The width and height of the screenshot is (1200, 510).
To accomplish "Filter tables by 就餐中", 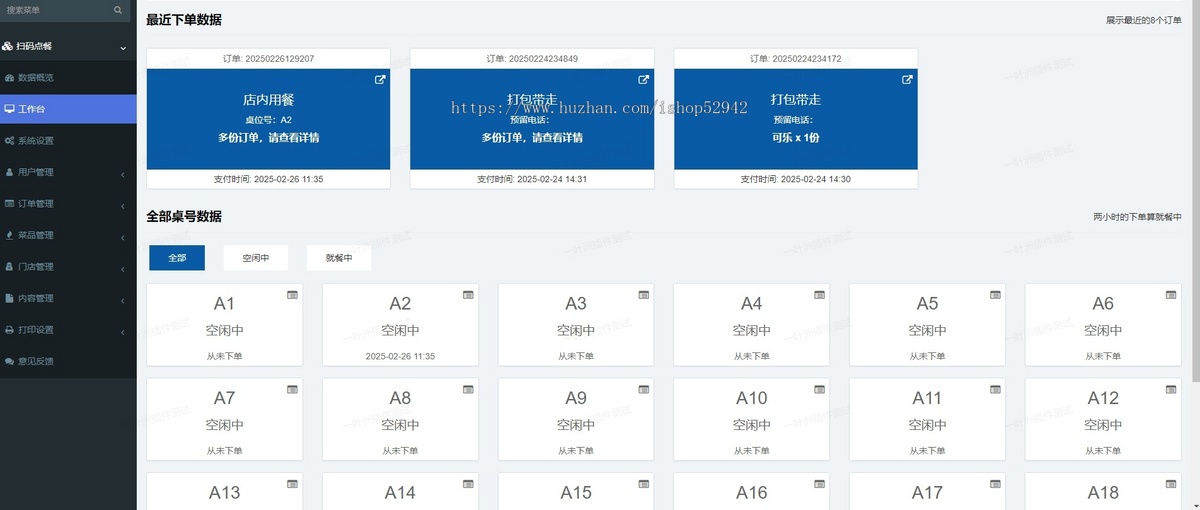I will 339,257.
